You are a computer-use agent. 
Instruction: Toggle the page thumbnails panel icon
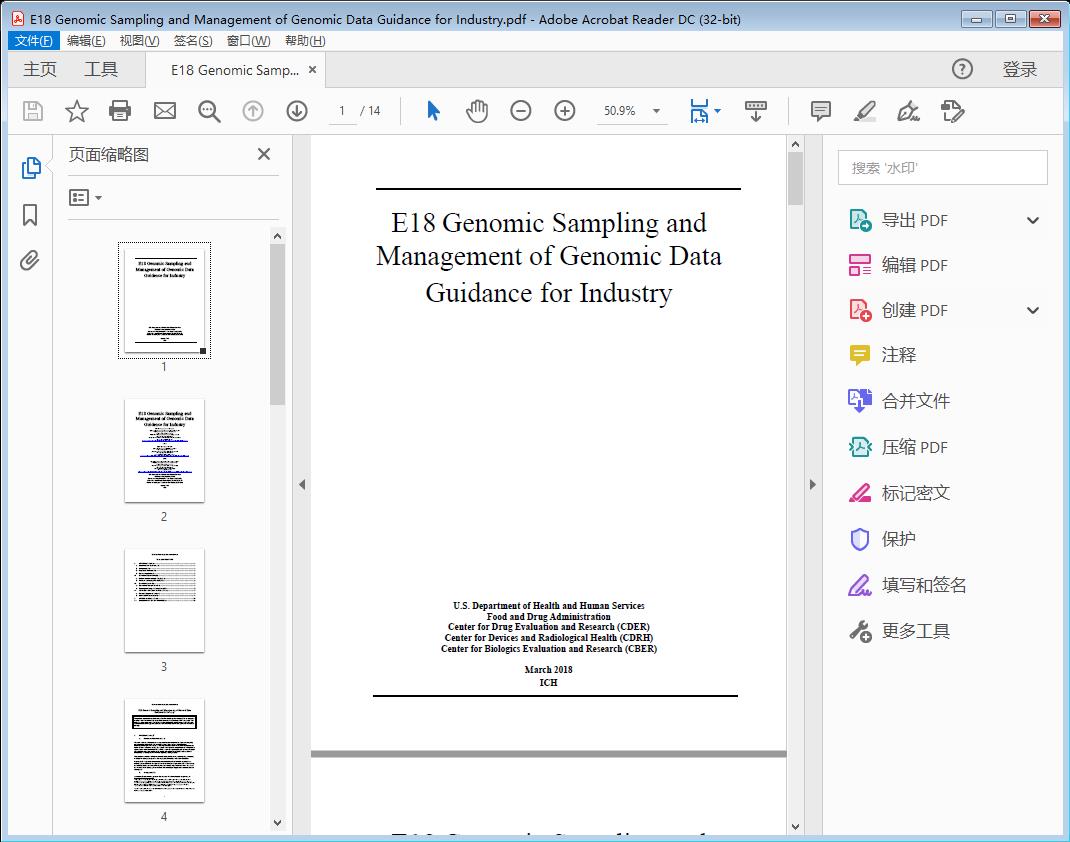coord(31,168)
